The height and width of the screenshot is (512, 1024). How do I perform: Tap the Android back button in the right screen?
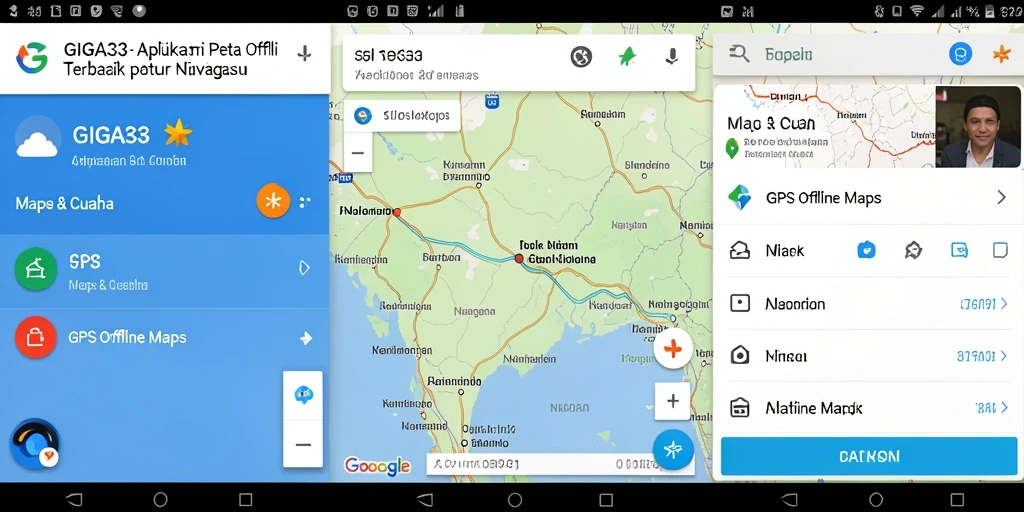click(x=789, y=500)
